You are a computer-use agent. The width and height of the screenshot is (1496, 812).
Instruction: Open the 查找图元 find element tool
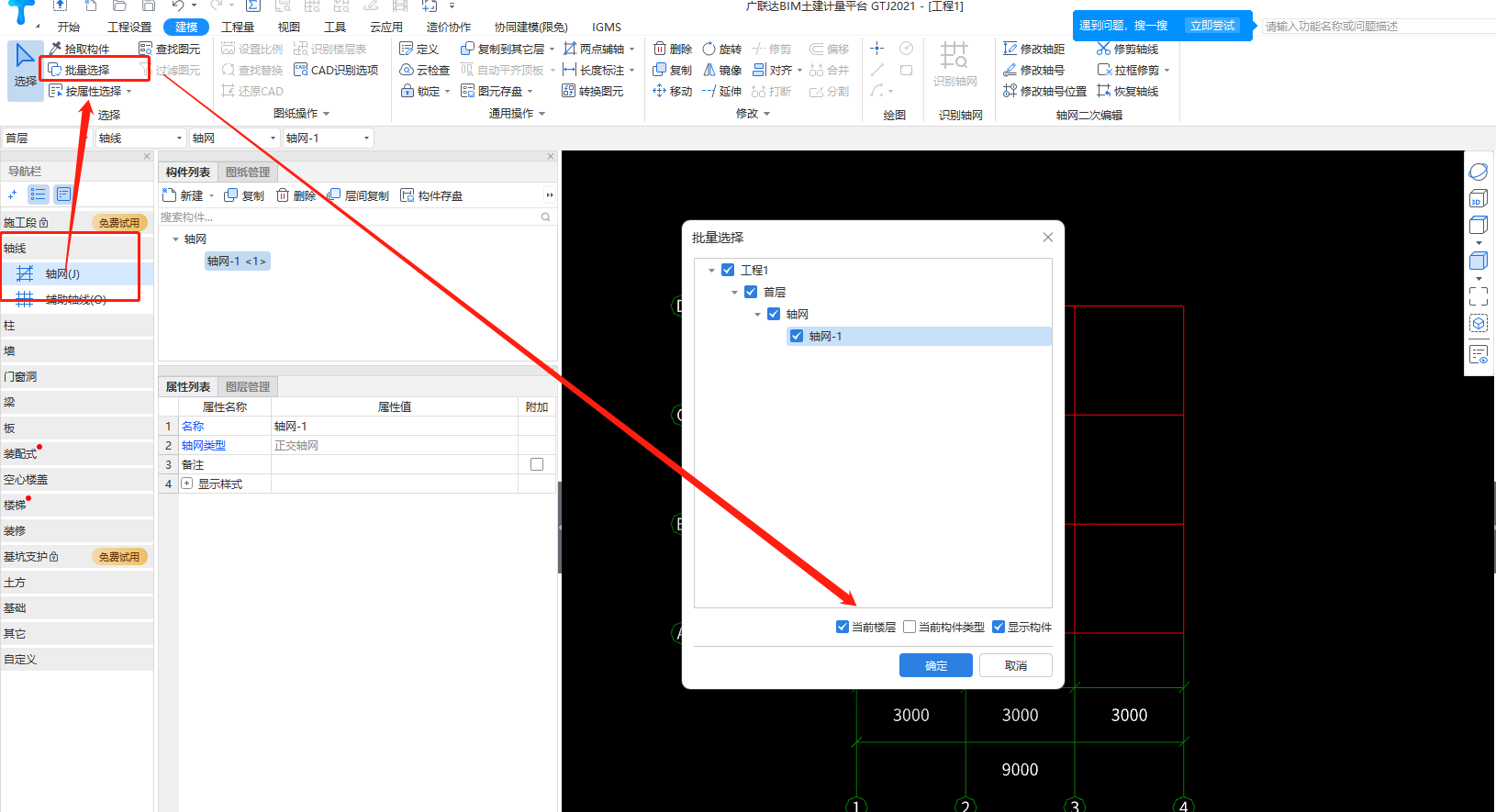point(169,49)
